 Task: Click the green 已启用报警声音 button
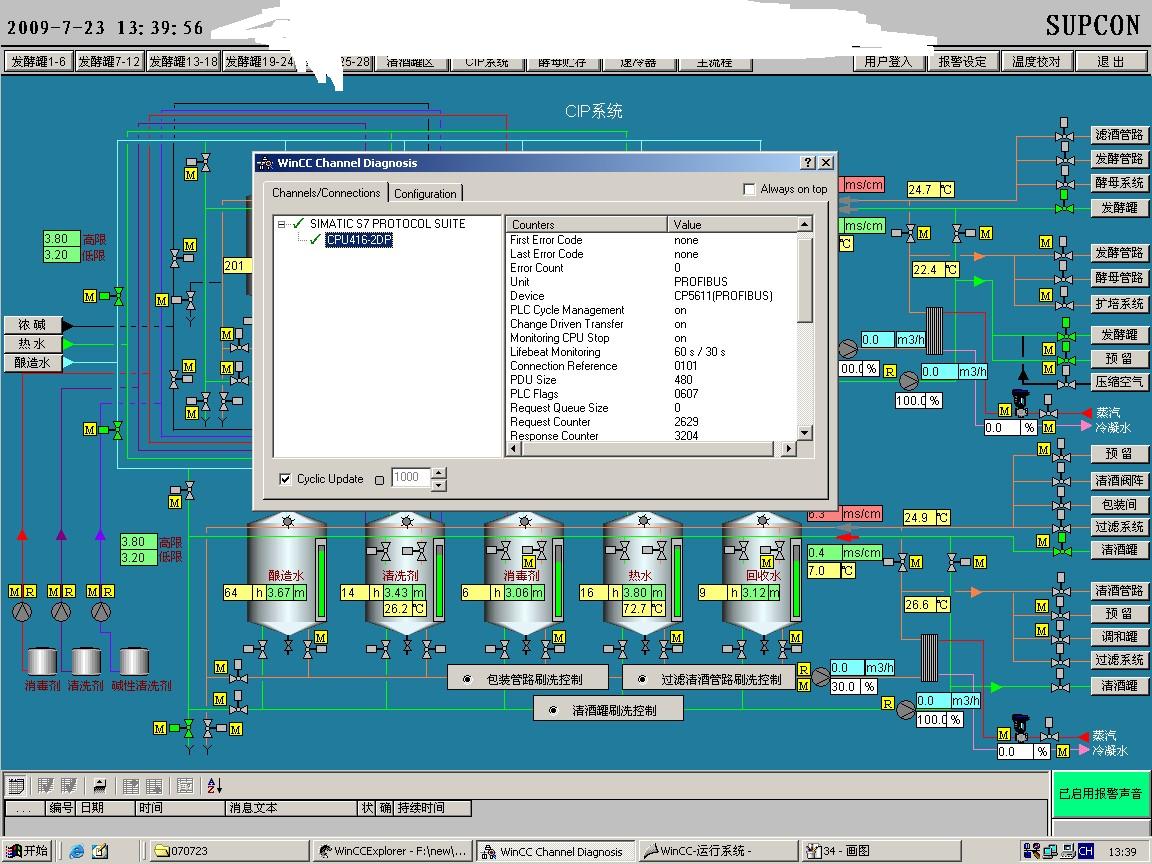pyautogui.click(x=1099, y=794)
